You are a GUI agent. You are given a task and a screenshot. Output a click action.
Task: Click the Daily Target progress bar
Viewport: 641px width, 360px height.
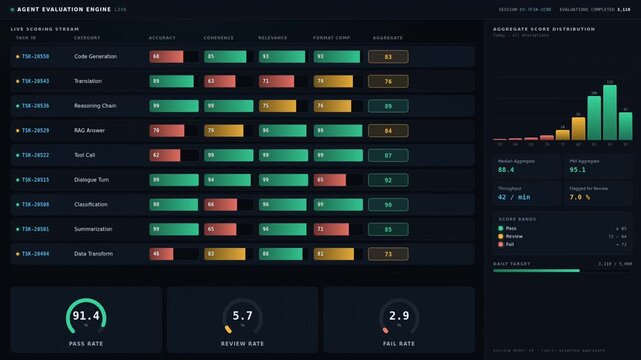(562, 271)
